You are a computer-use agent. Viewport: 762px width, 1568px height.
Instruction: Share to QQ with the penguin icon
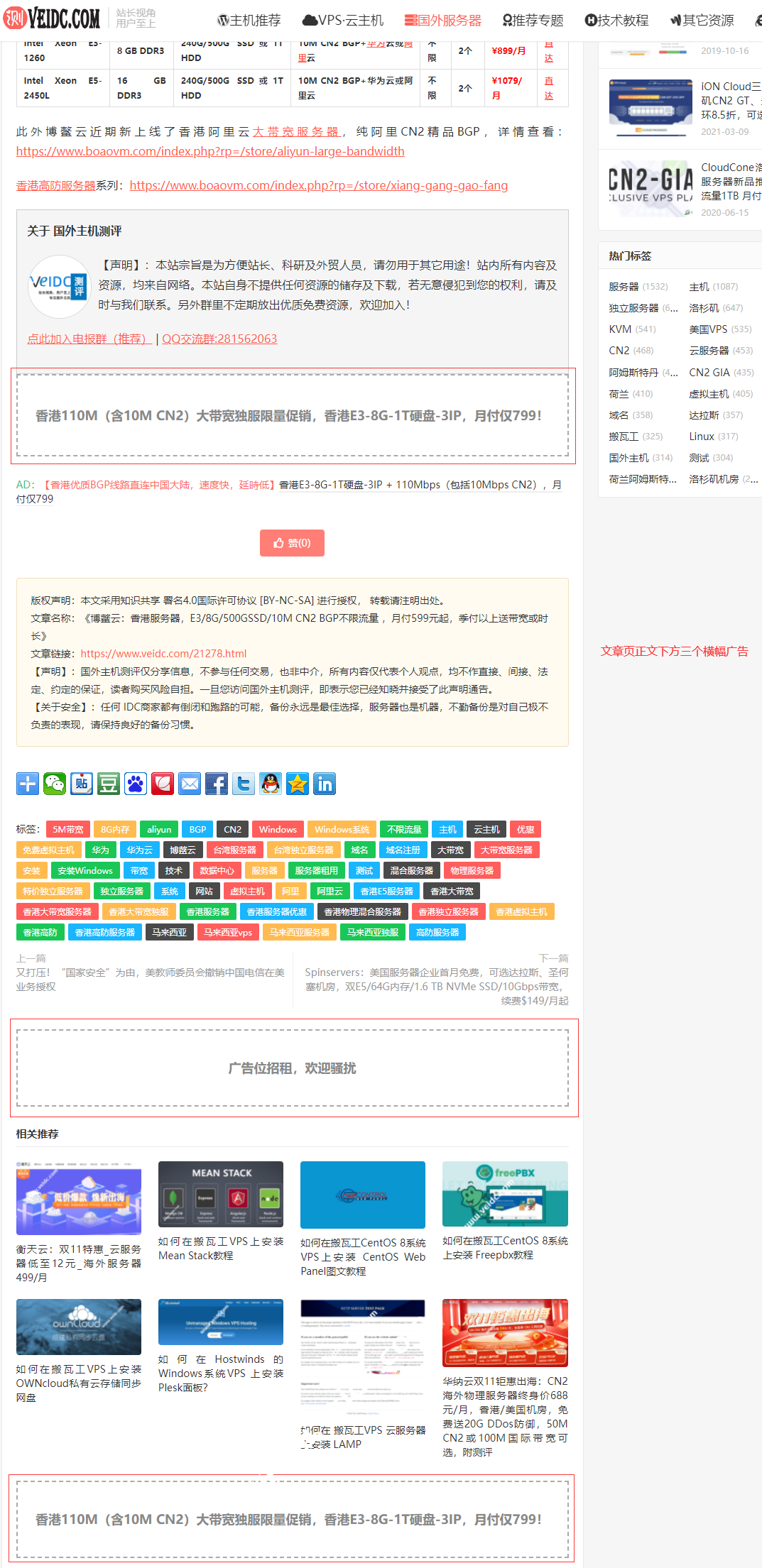click(271, 784)
